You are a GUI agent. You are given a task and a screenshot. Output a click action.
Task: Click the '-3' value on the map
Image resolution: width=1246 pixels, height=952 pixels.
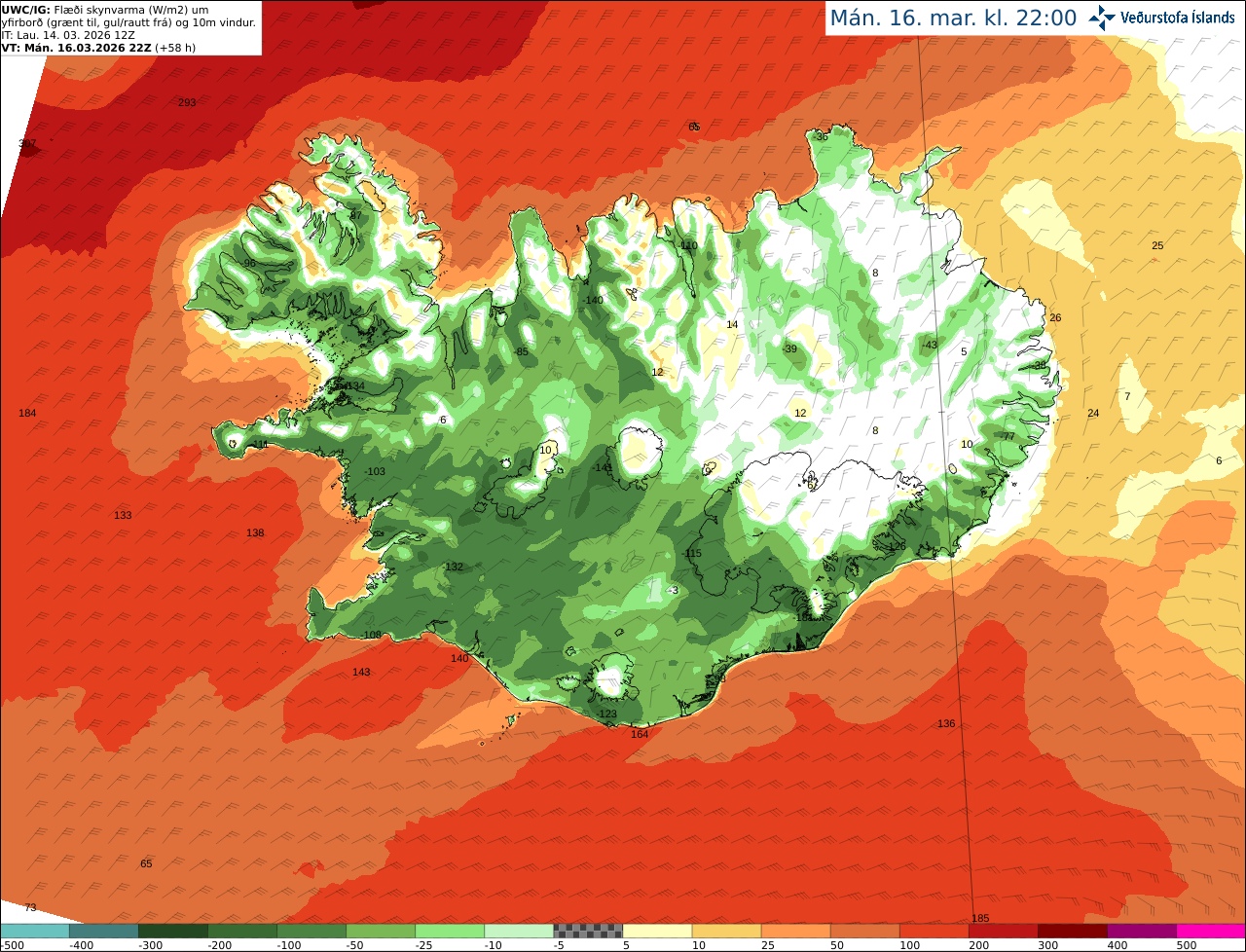[673, 591]
